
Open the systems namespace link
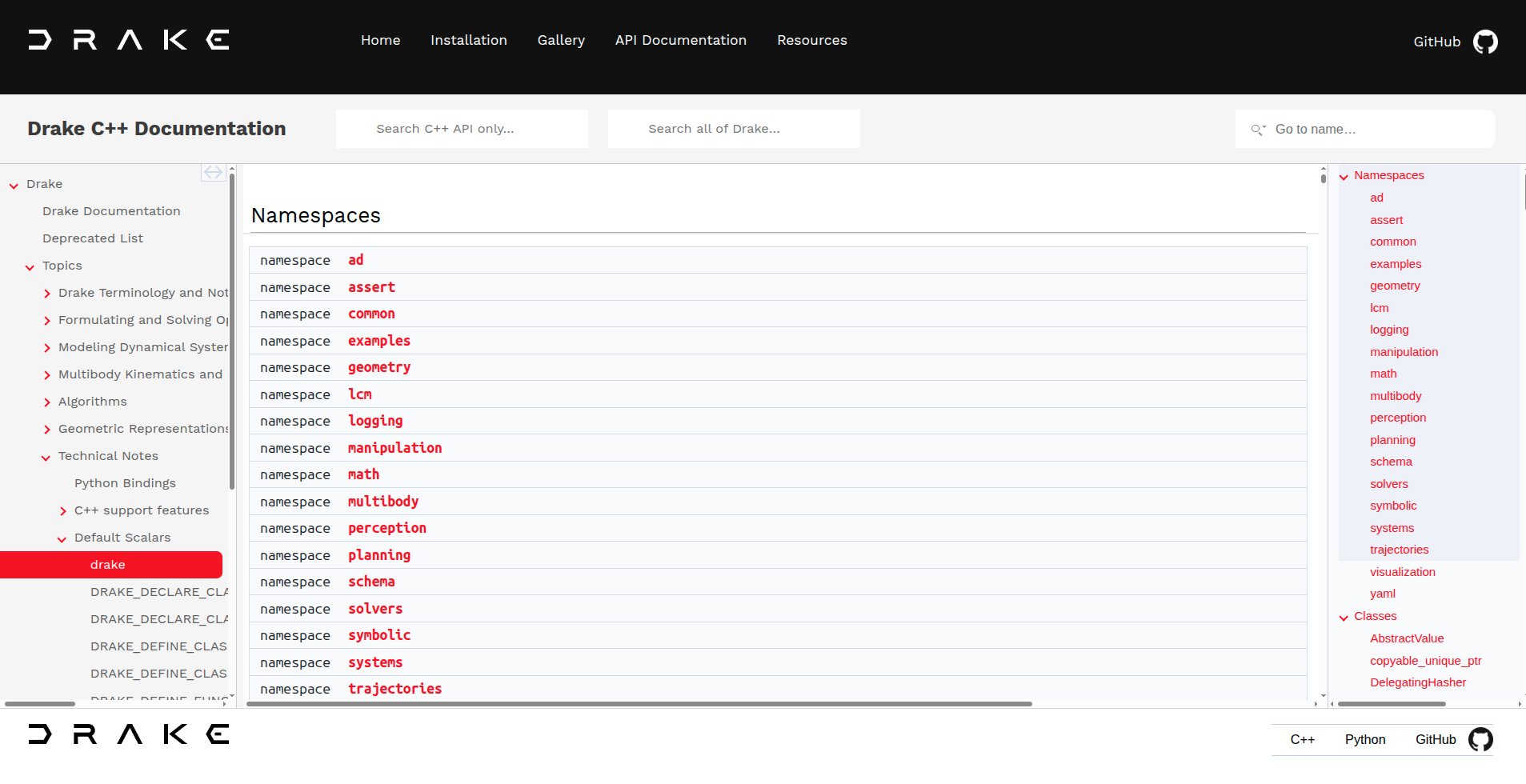[375, 662]
